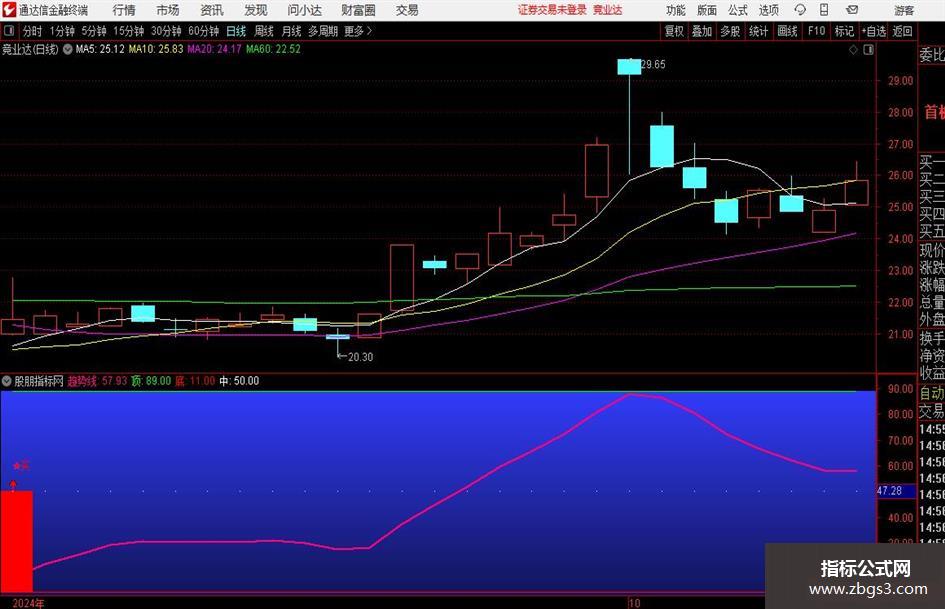Screen dimensions: 945x609
Task: Switch to 分时 period tab
Action: [x=33, y=31]
